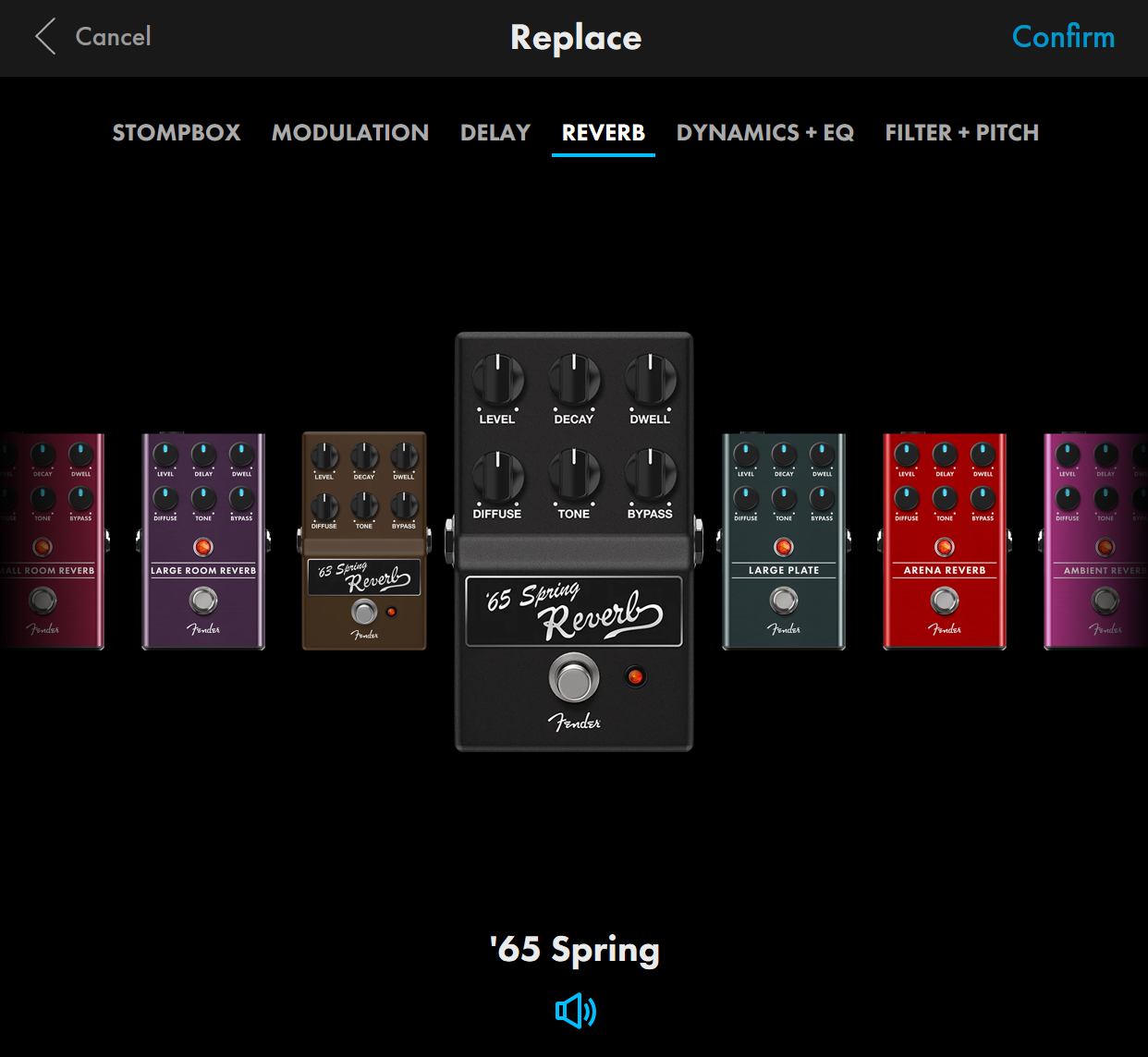The image size is (1148, 1057).
Task: Click the Bypass knob on '65 Spring pedal
Action: click(651, 474)
